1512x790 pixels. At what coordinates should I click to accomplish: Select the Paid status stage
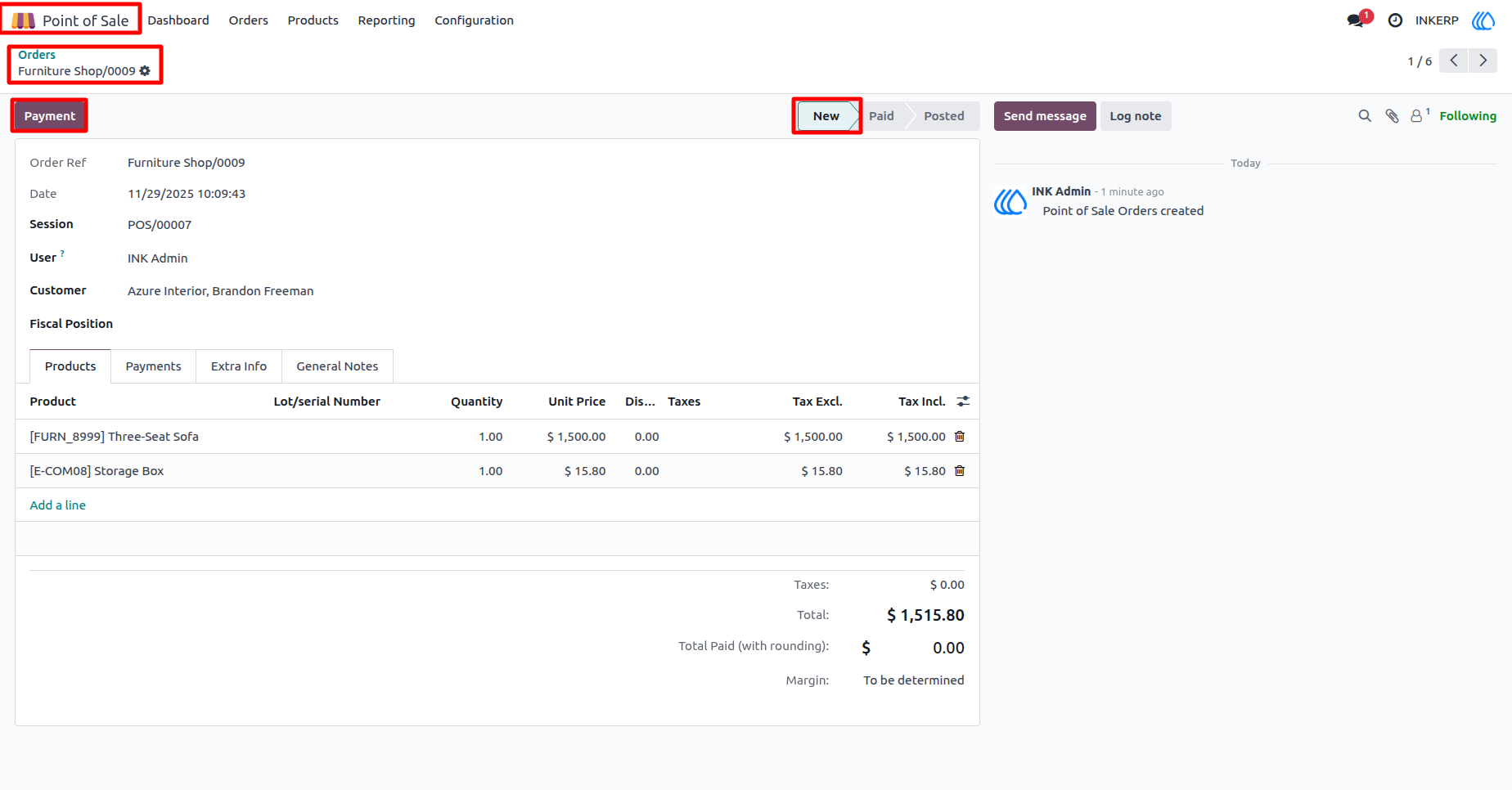881,116
